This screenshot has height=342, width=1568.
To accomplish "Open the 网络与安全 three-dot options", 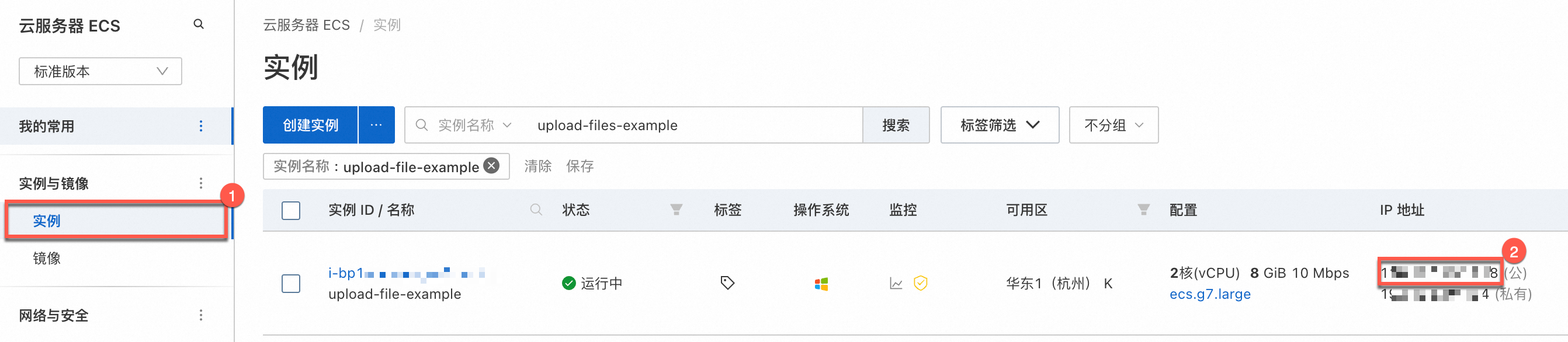I will [201, 315].
